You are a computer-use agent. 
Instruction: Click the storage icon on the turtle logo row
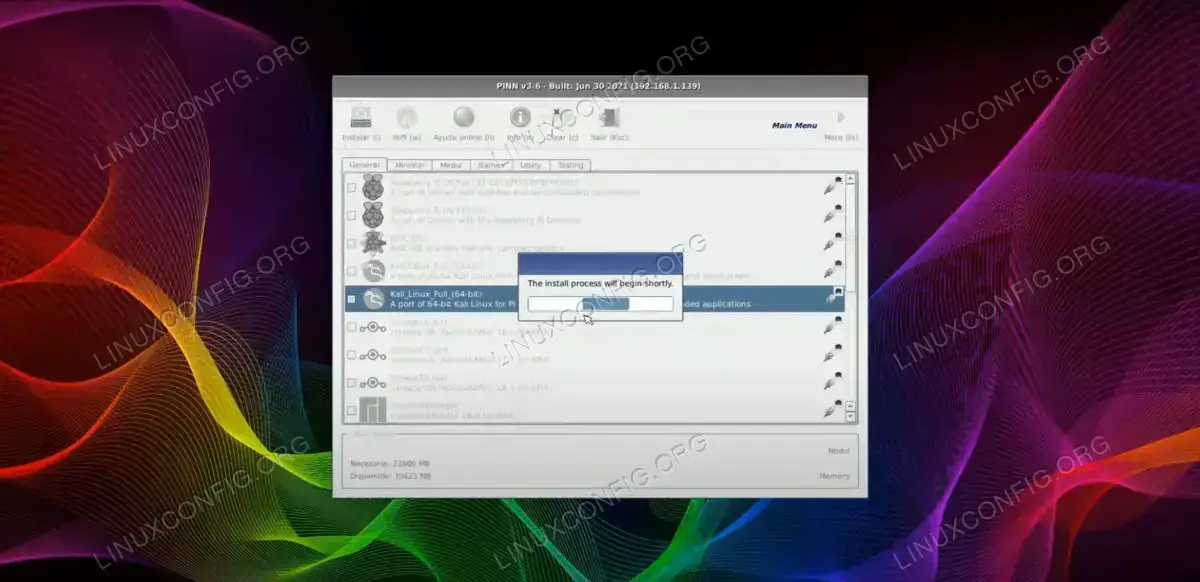pyautogui.click(x=832, y=241)
